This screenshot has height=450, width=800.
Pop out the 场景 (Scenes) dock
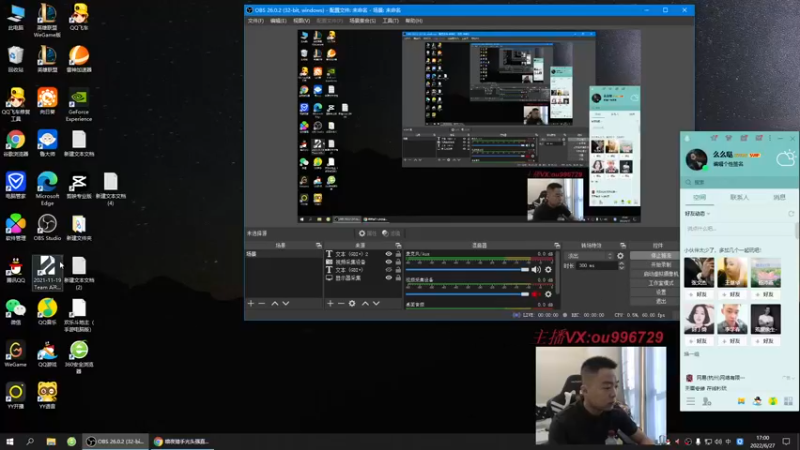tap(318, 245)
